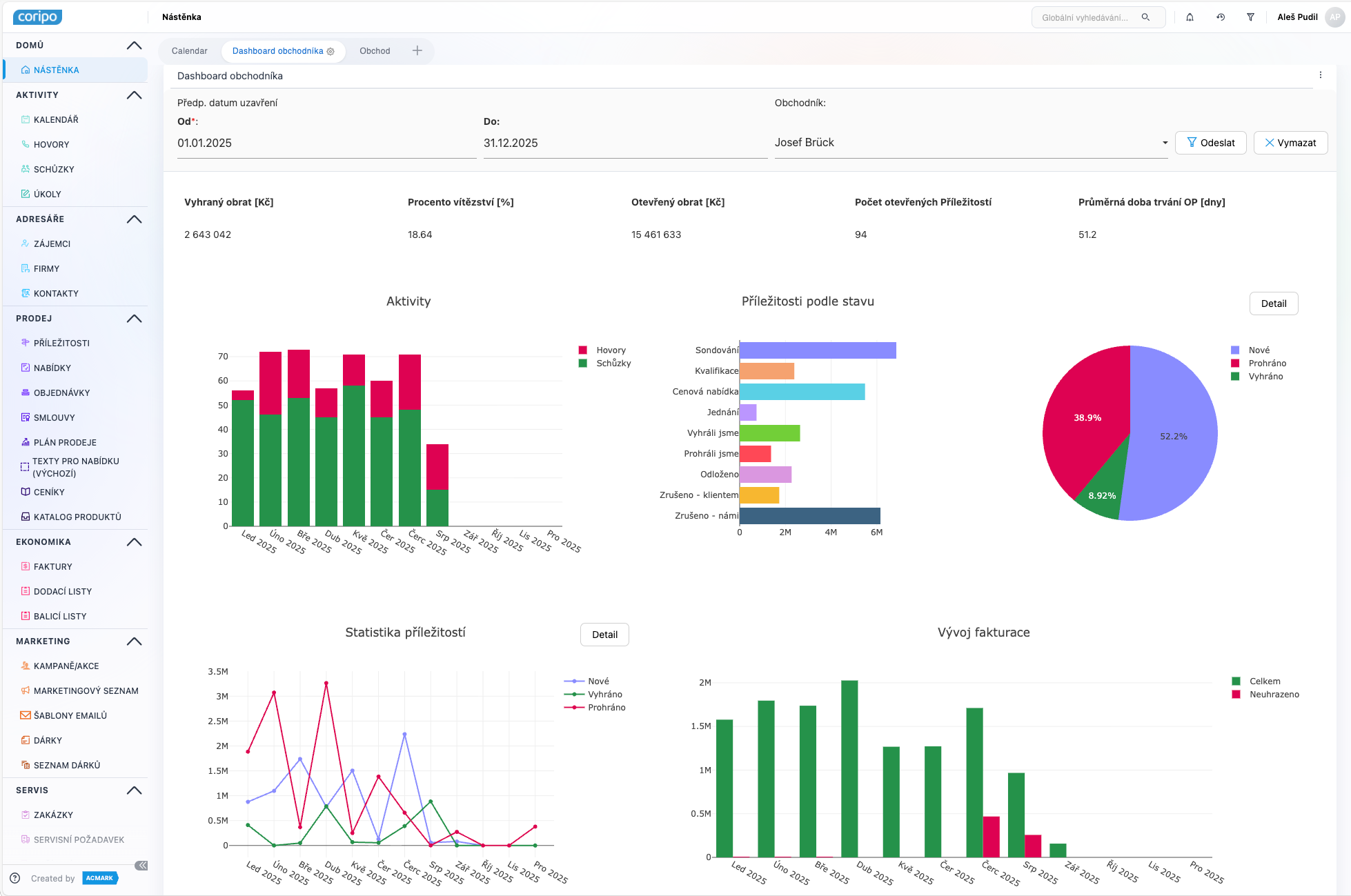This screenshot has height=896, width=1351.
Task: Toggle Hovory series in Aktivity legend
Action: [x=610, y=350]
